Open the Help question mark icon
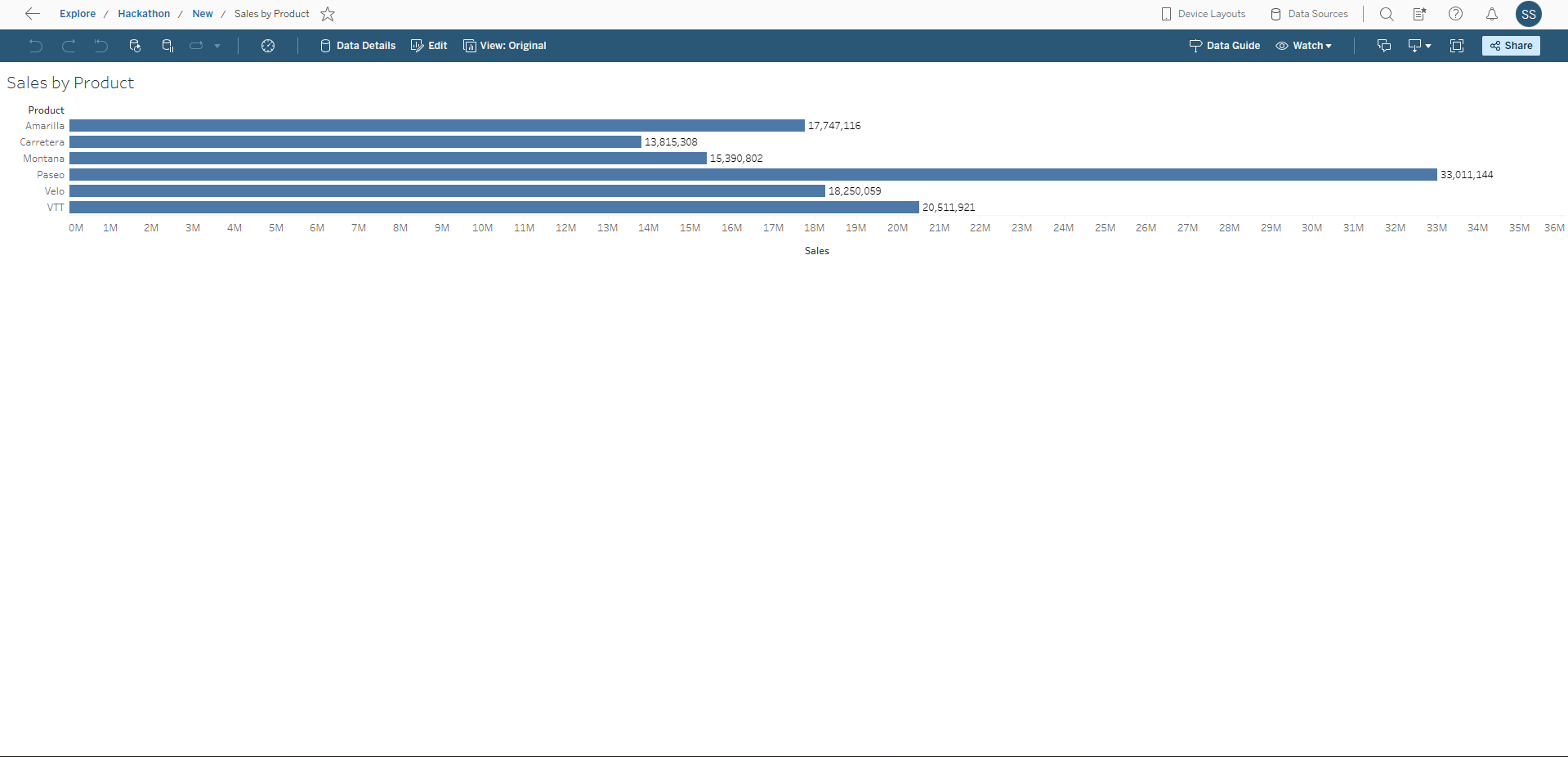 (1456, 14)
